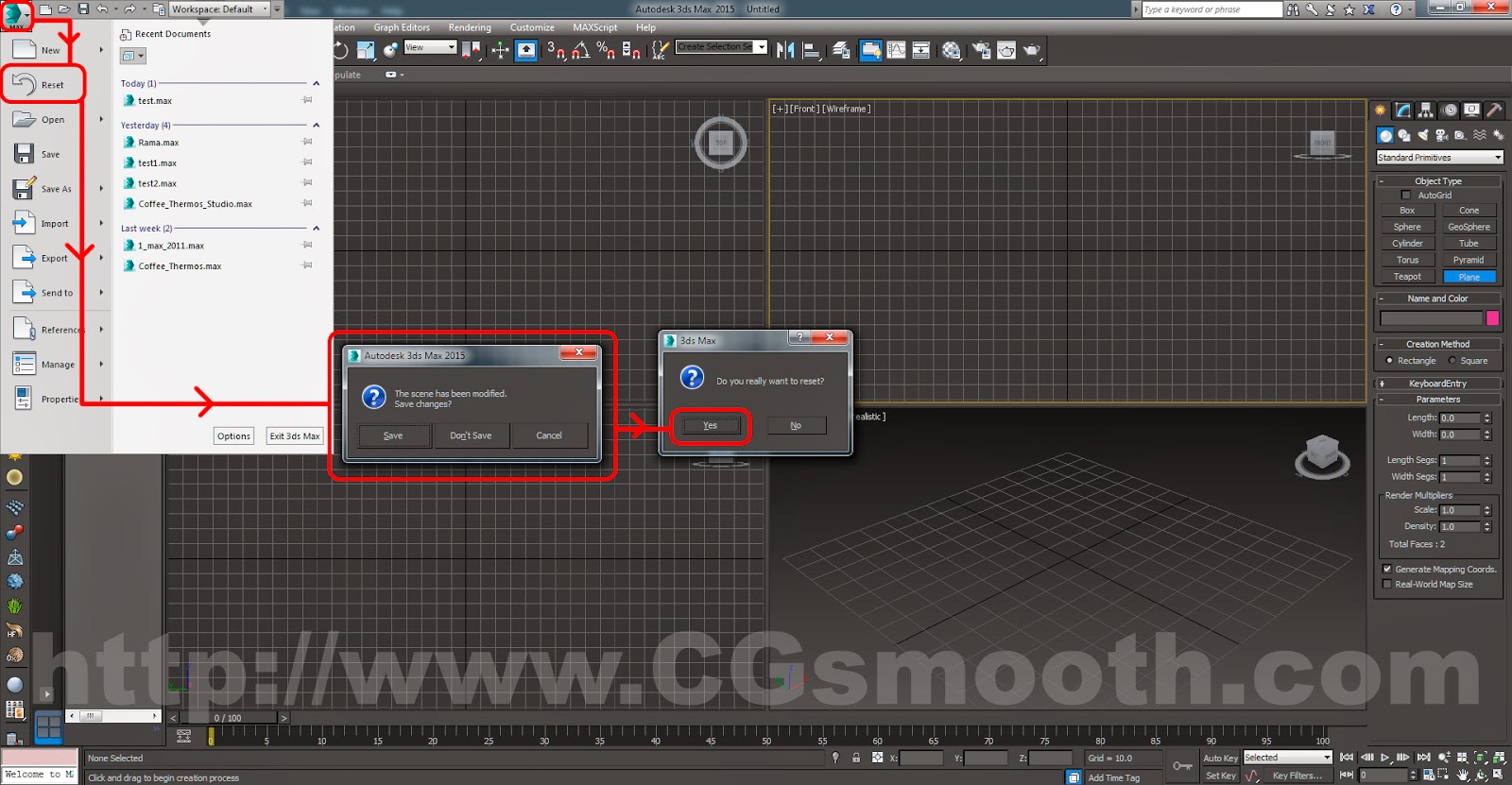Click the Mirror tool icon
Image resolution: width=1512 pixels, height=785 pixels.
click(x=785, y=50)
